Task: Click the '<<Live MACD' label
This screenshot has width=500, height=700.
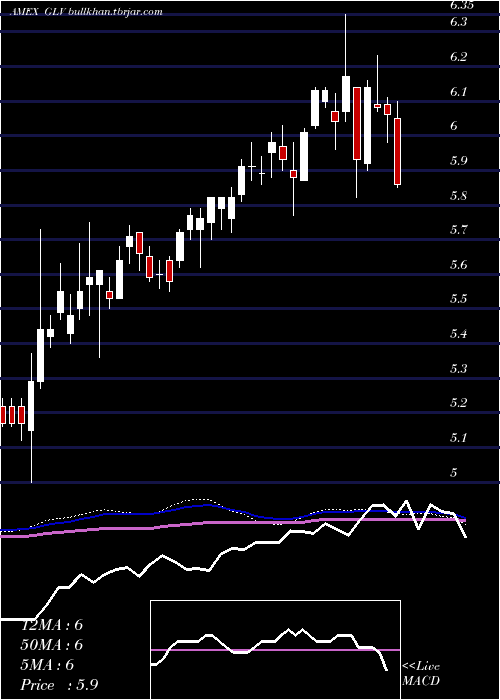Action: coord(421,674)
